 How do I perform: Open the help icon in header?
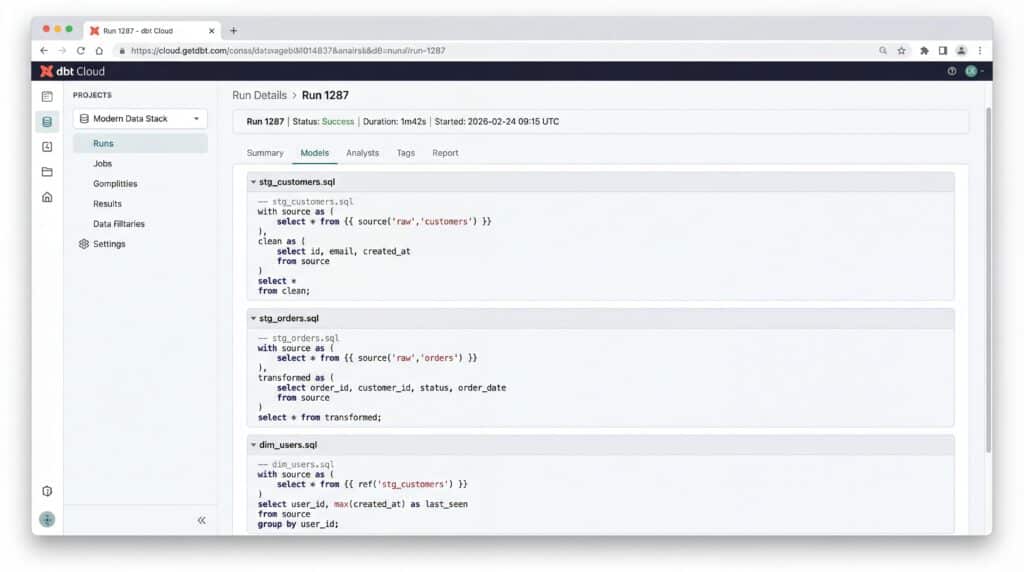pyautogui.click(x=952, y=71)
